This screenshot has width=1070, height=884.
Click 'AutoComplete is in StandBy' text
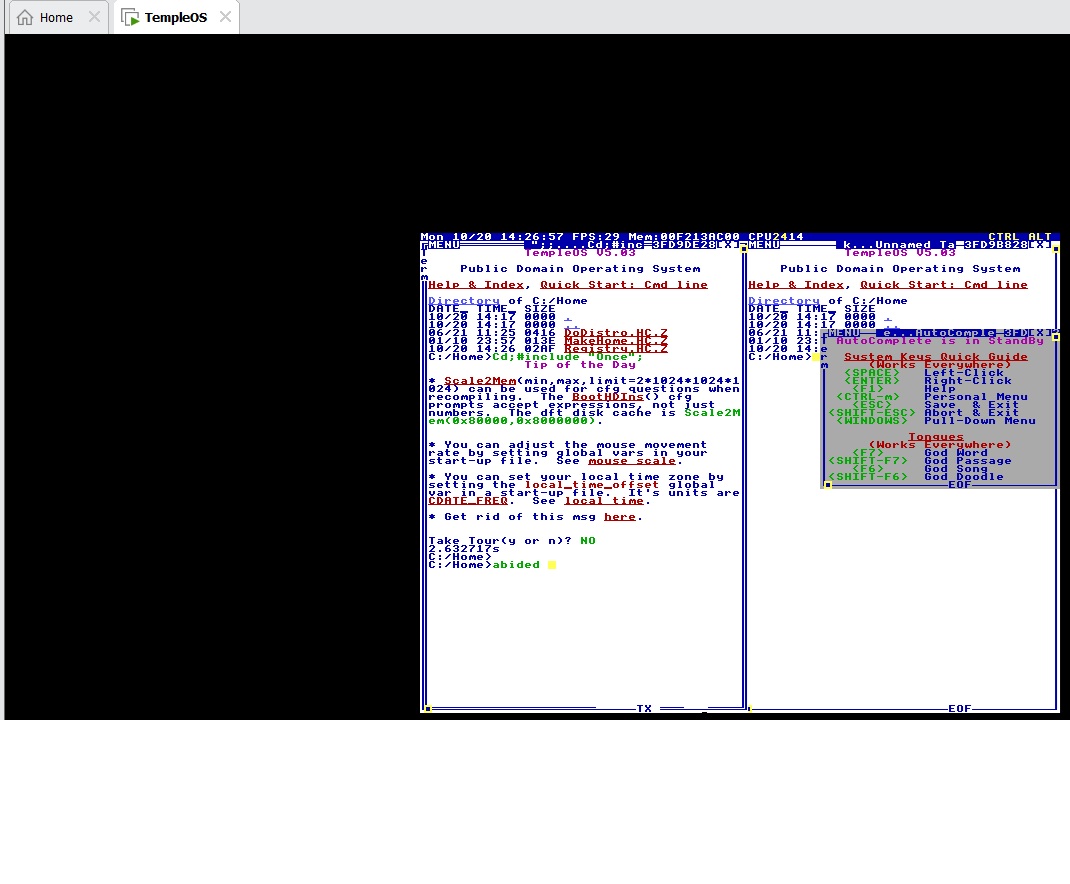click(x=940, y=341)
